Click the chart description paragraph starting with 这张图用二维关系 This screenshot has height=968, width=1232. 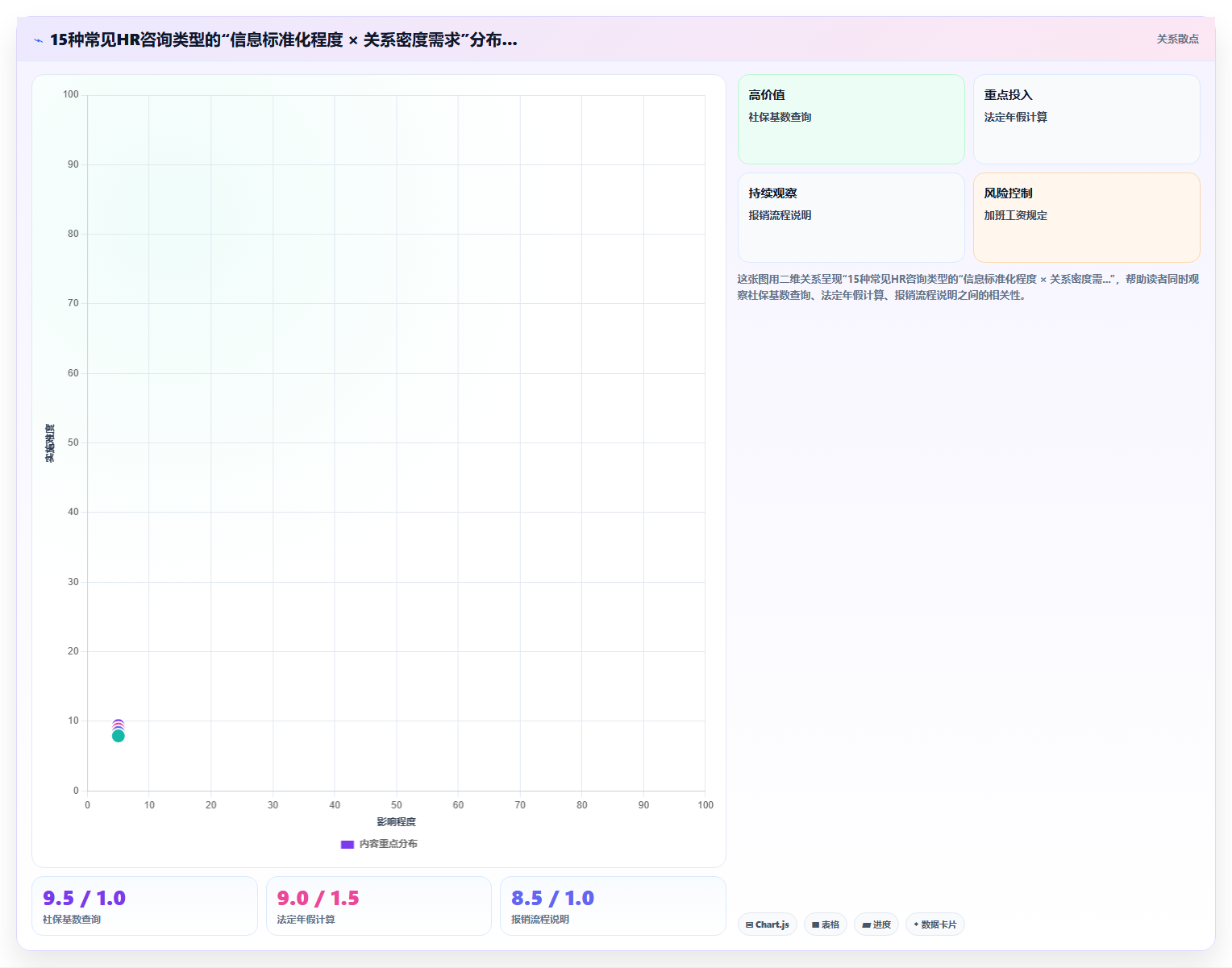968,287
